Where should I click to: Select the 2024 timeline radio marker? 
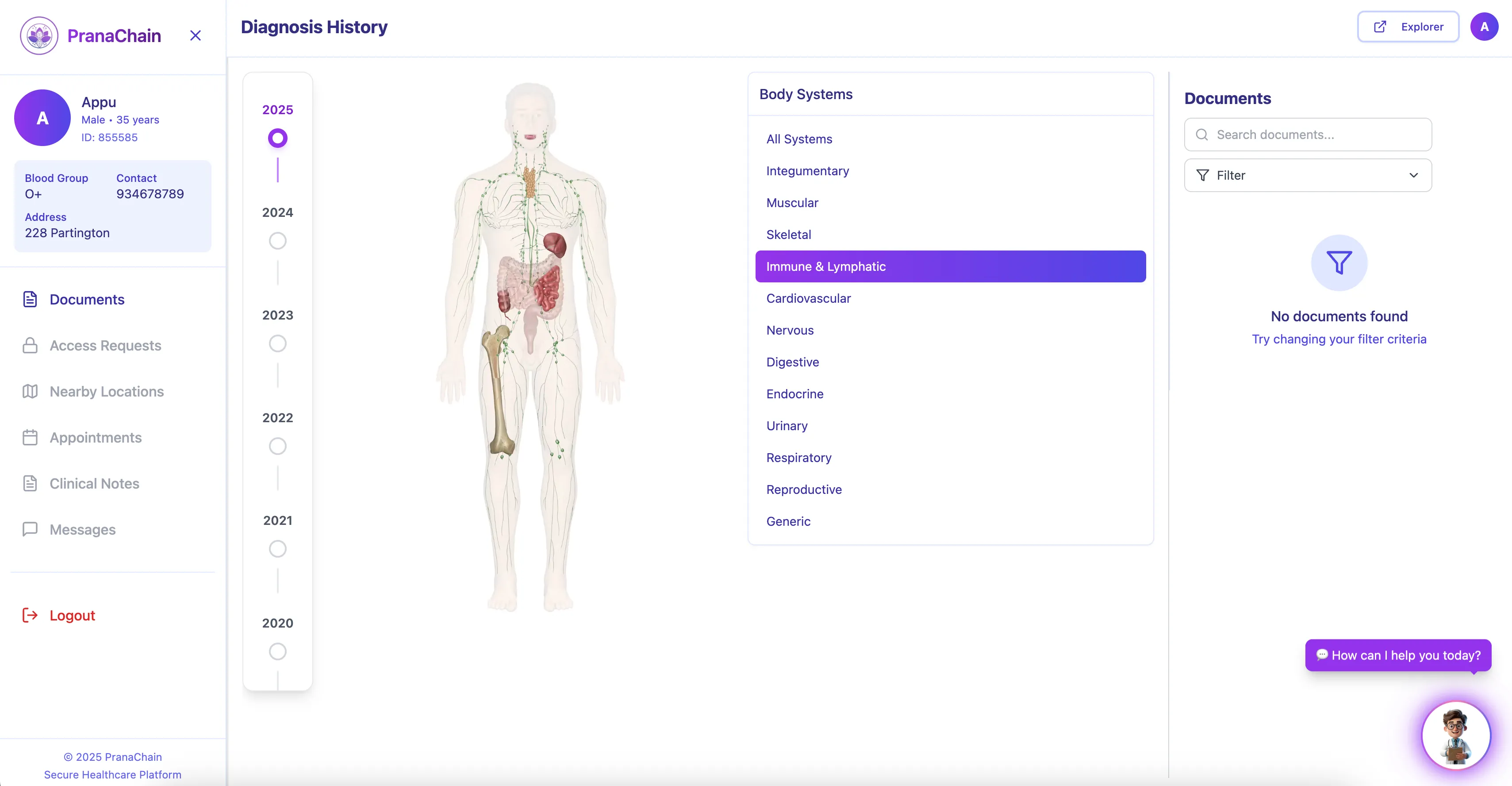pos(278,241)
